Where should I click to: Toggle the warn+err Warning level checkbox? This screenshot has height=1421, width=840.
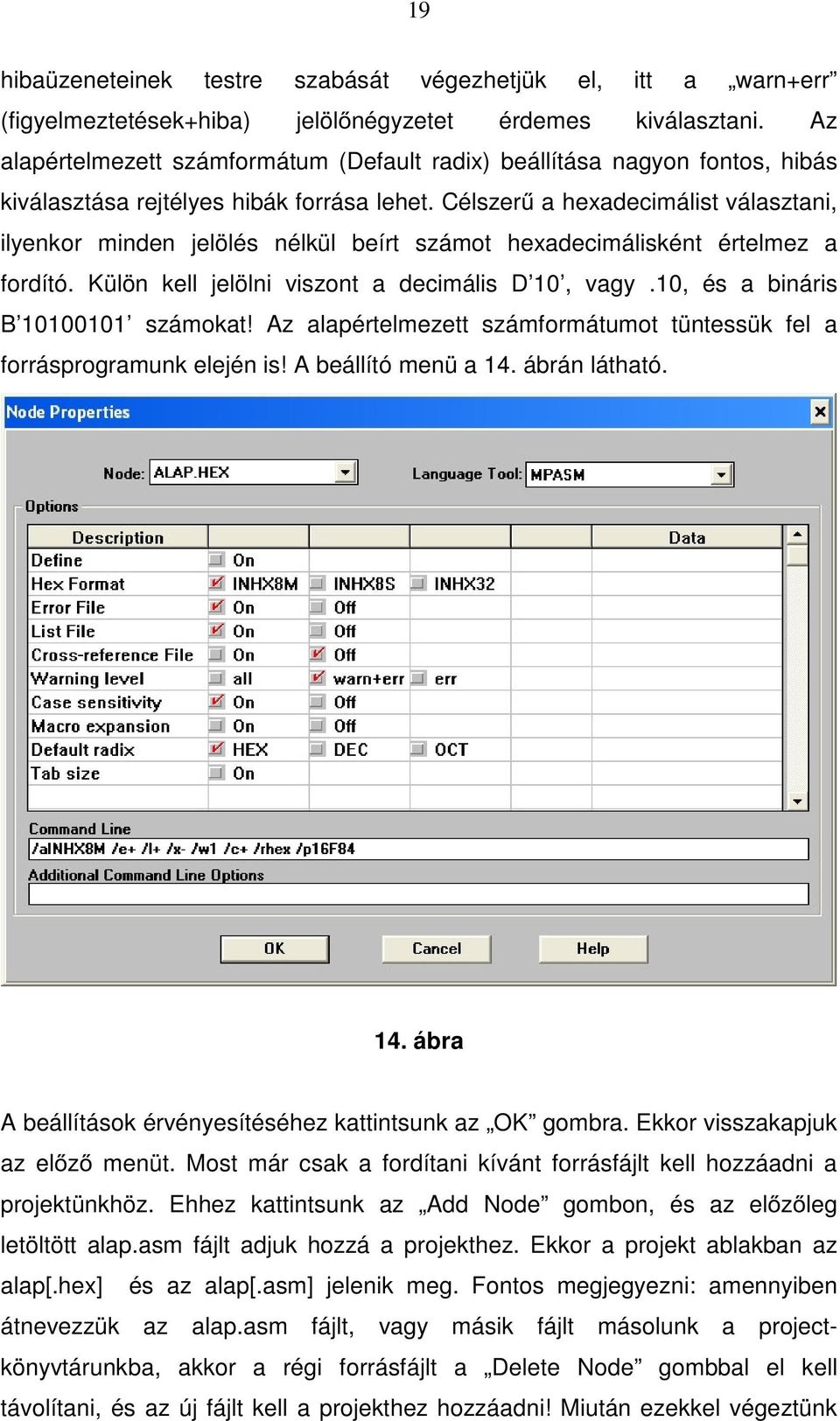(318, 678)
